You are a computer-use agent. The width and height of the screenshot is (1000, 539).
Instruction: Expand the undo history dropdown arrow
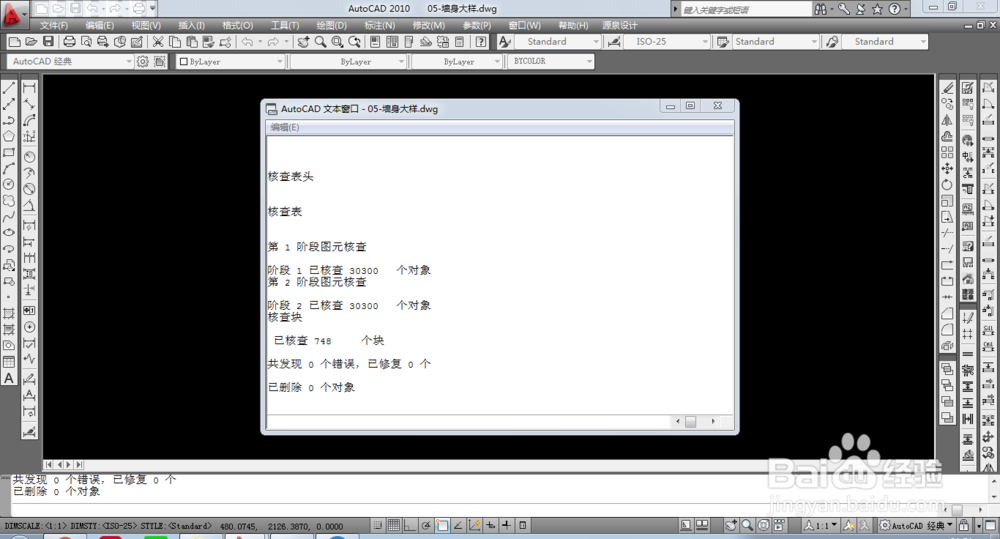pos(260,41)
